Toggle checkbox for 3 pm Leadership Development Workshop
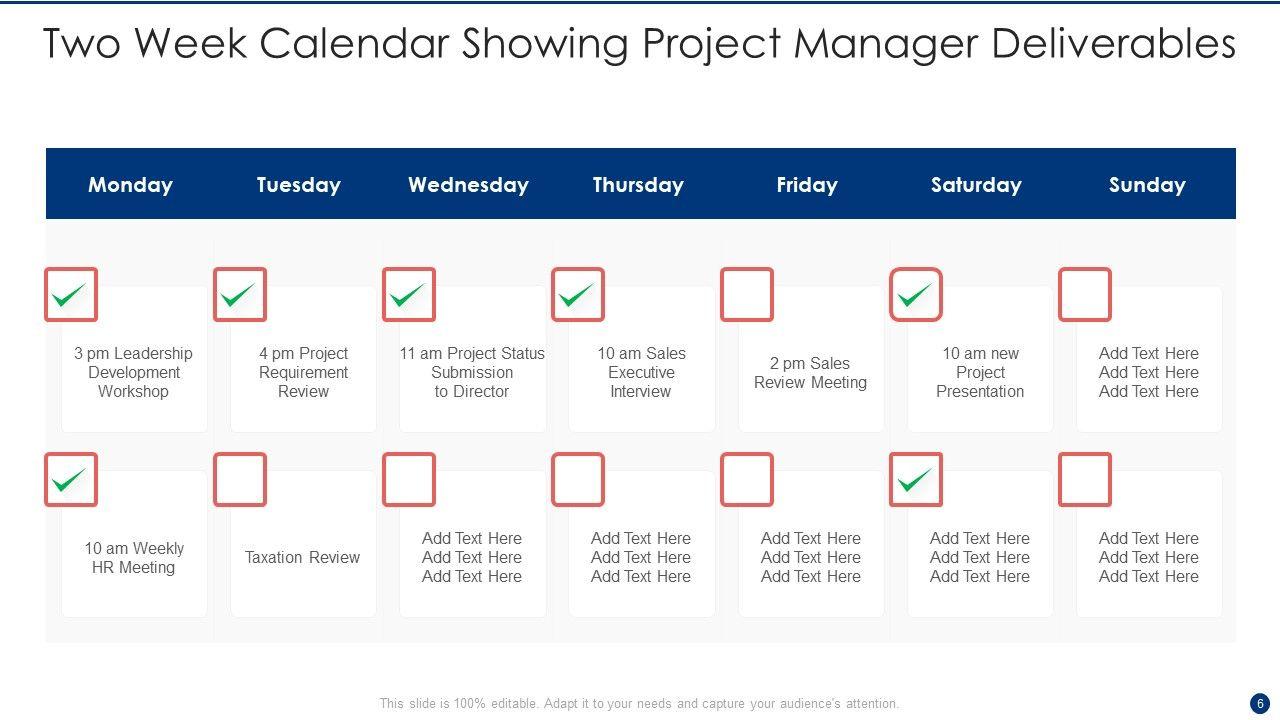 71,295
